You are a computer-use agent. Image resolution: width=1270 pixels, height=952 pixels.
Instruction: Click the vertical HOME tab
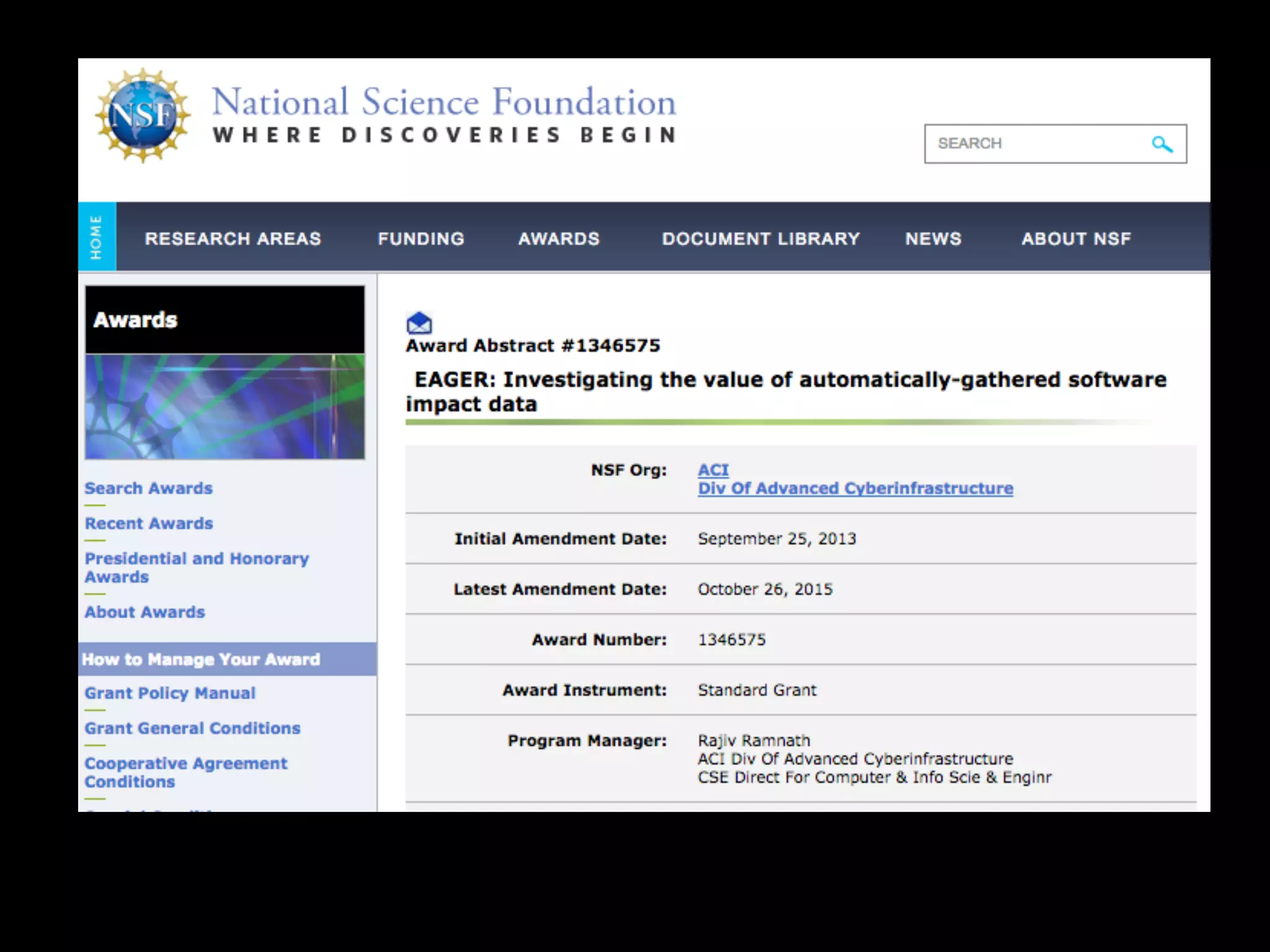[97, 237]
